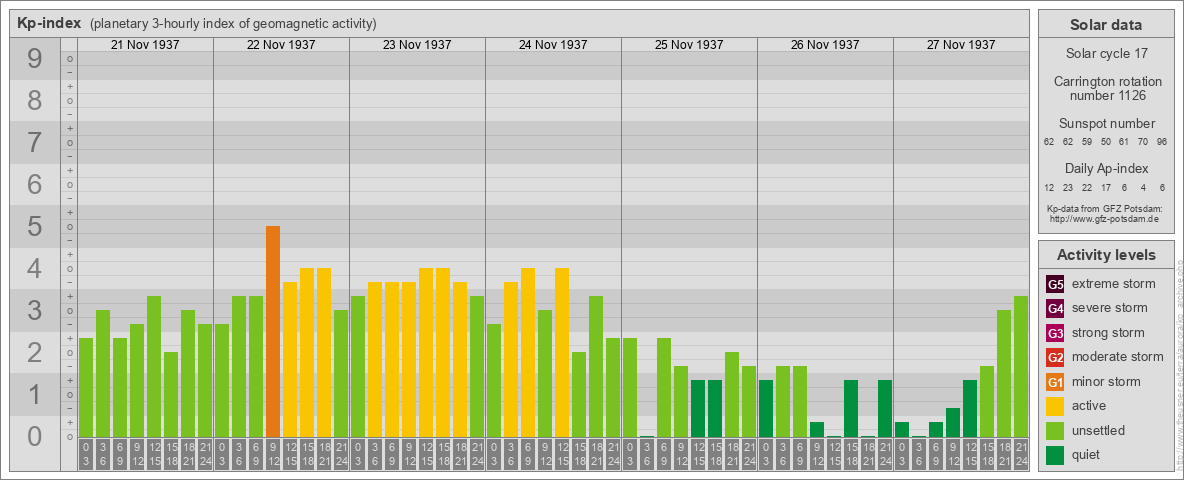Click sunspot number value 50

pyautogui.click(x=1105, y=142)
